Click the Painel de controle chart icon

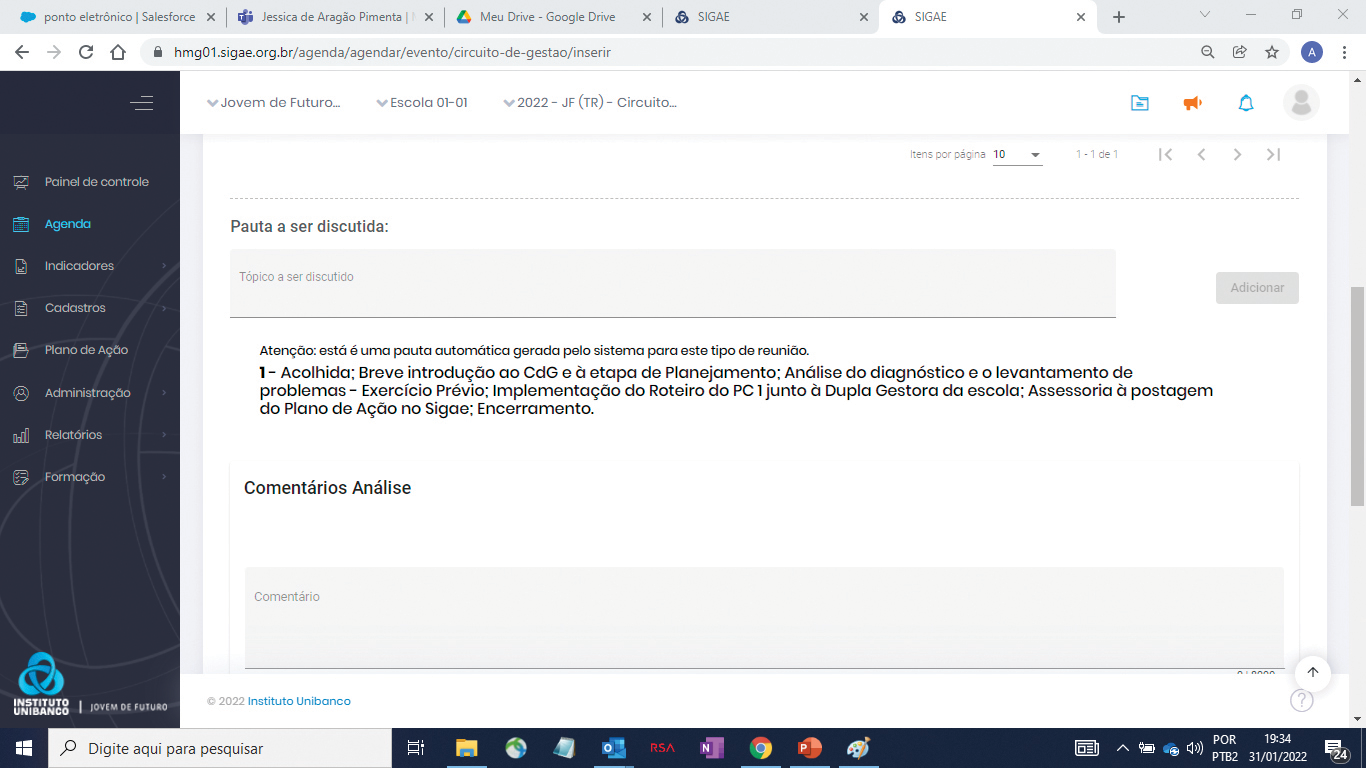coord(21,182)
